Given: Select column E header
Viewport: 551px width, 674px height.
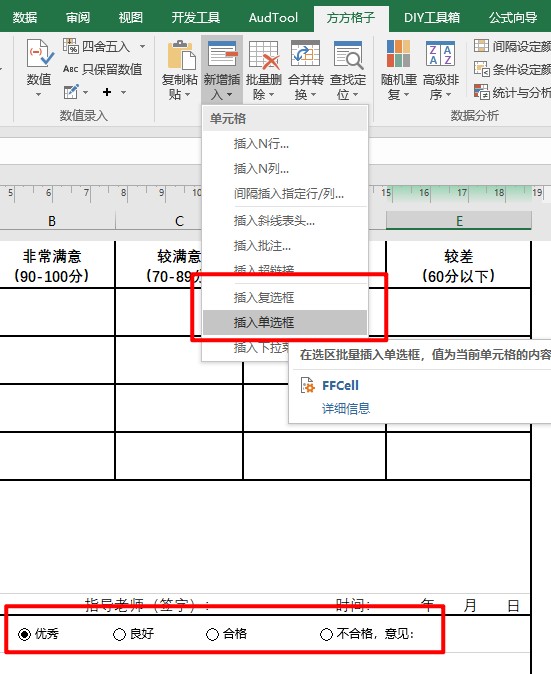Looking at the screenshot, I should [x=459, y=221].
